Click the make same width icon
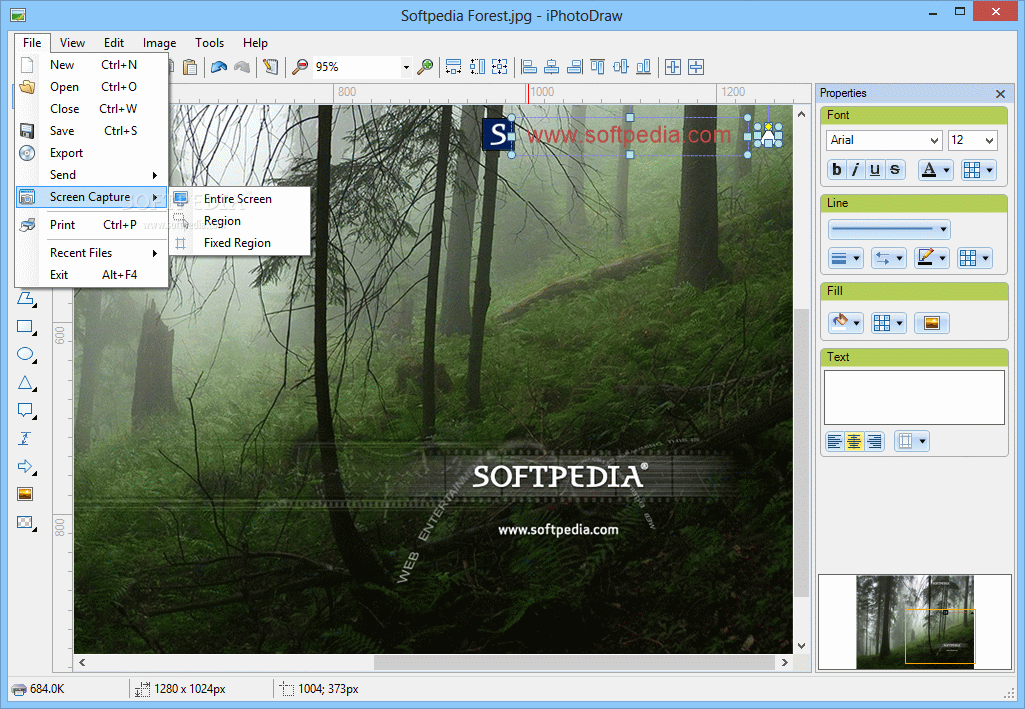The image size is (1025, 709). tap(453, 67)
